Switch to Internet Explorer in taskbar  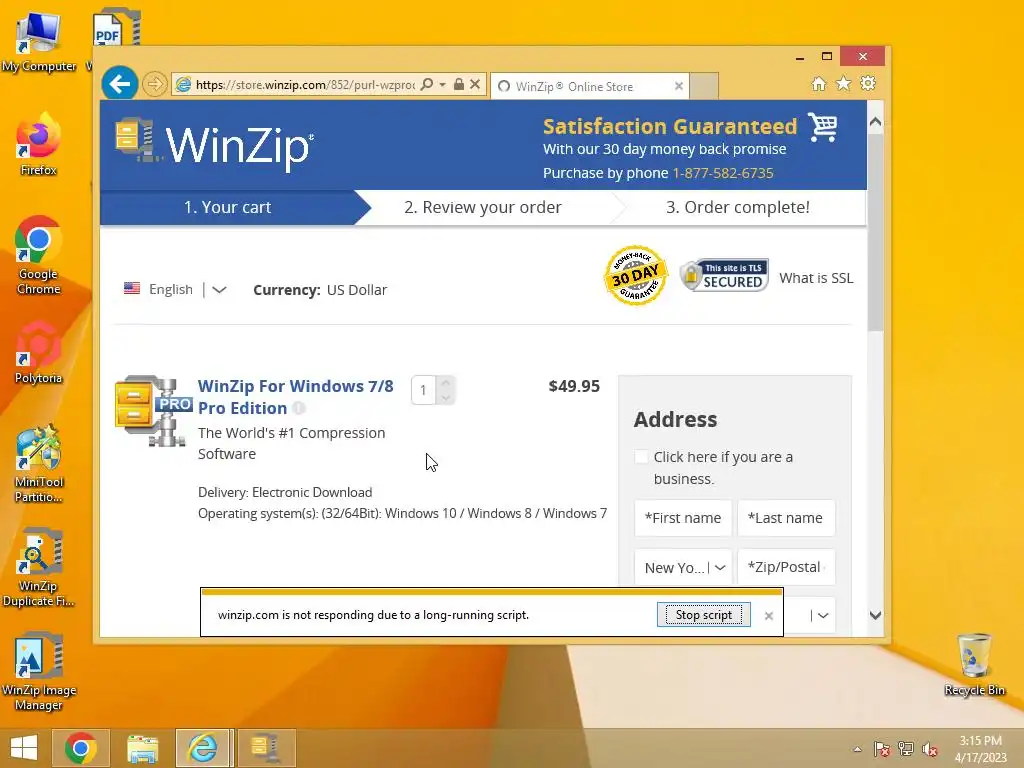(x=202, y=748)
